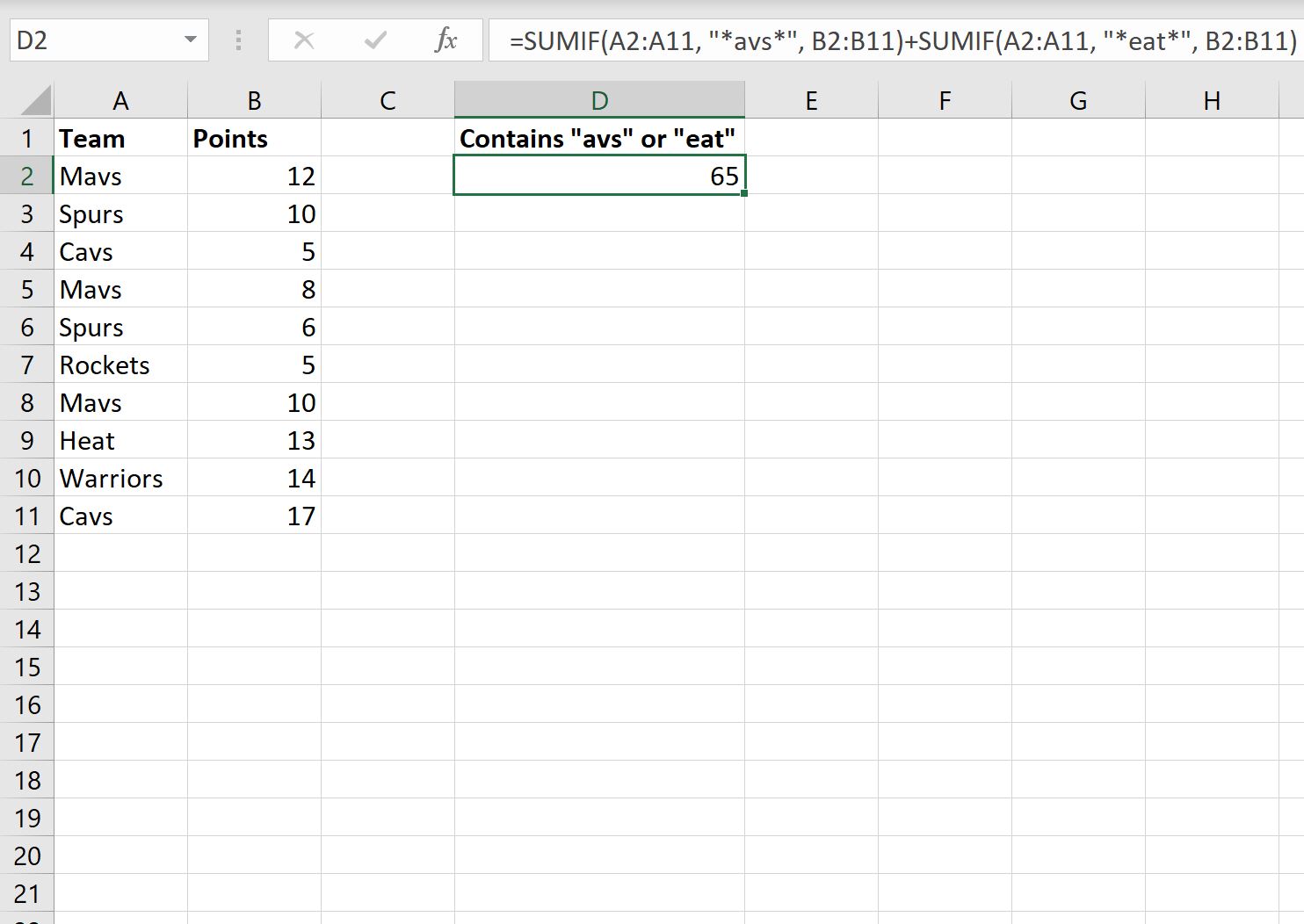1304x924 pixels.
Task: Select the Contains "avs" or "eat" header cell
Action: point(599,138)
